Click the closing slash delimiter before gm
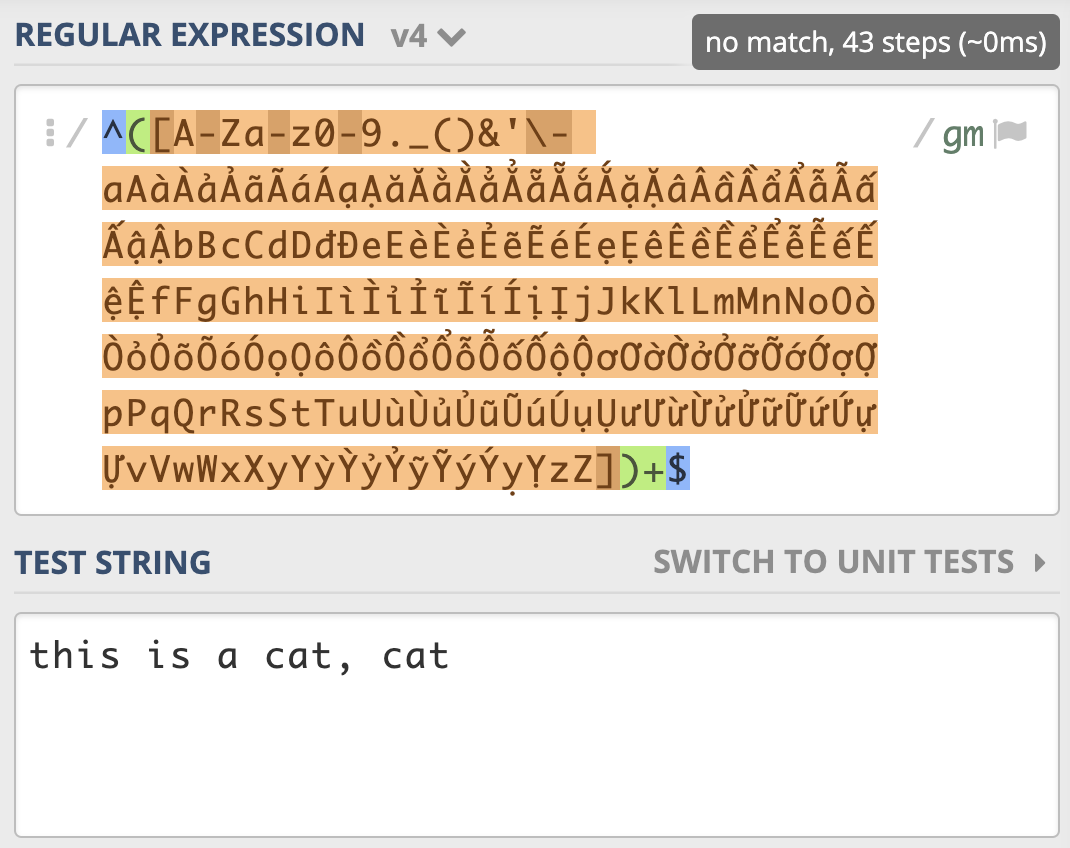Viewport: 1070px width, 848px height. point(923,132)
